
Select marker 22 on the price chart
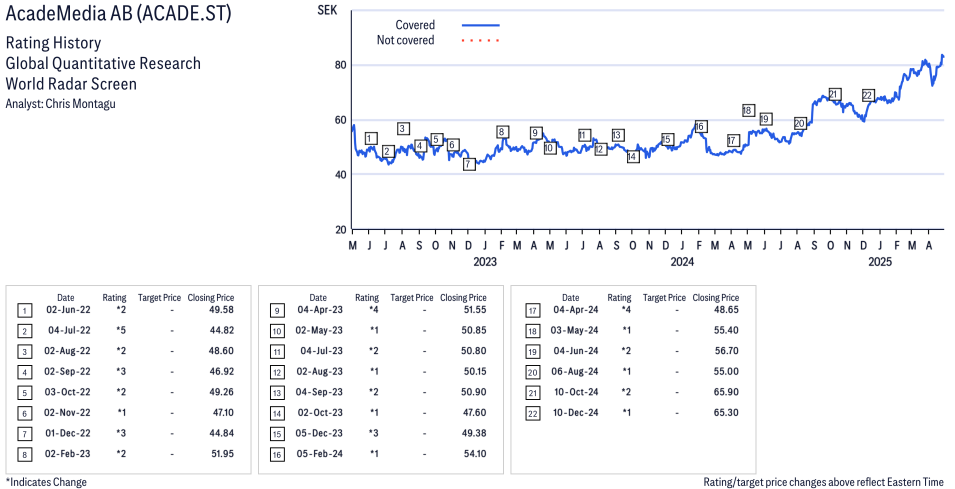[868, 95]
